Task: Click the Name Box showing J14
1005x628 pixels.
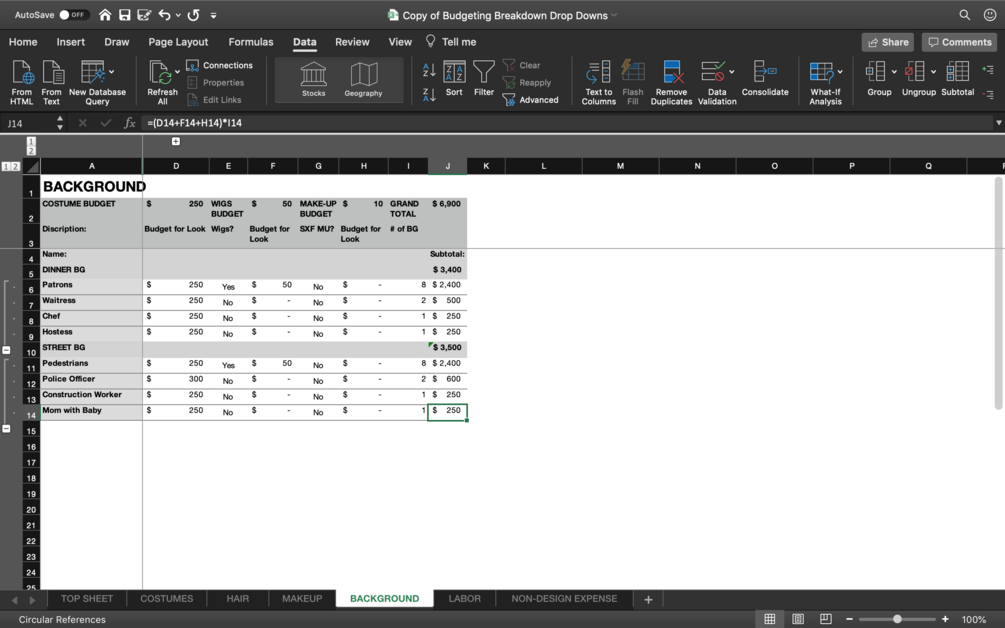Action: [x=29, y=123]
